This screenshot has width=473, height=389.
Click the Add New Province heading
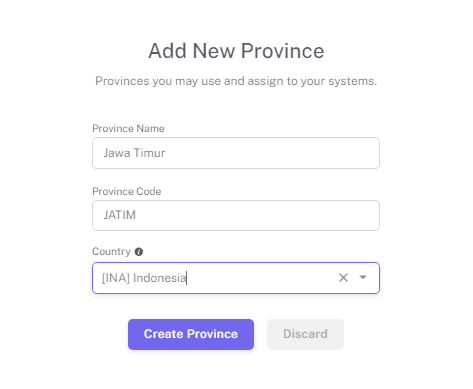point(236,51)
